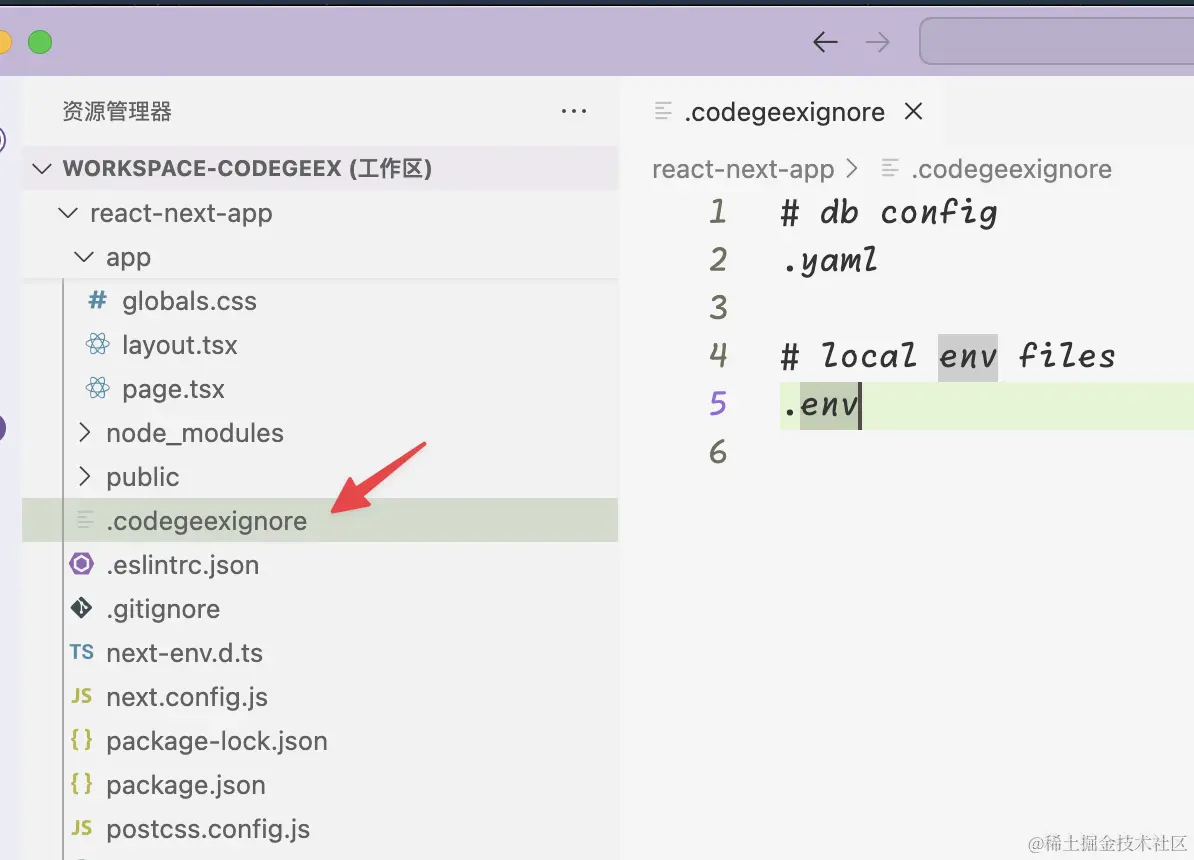Click the '.yaml' line in editor
Image resolution: width=1194 pixels, height=860 pixels.
830,261
